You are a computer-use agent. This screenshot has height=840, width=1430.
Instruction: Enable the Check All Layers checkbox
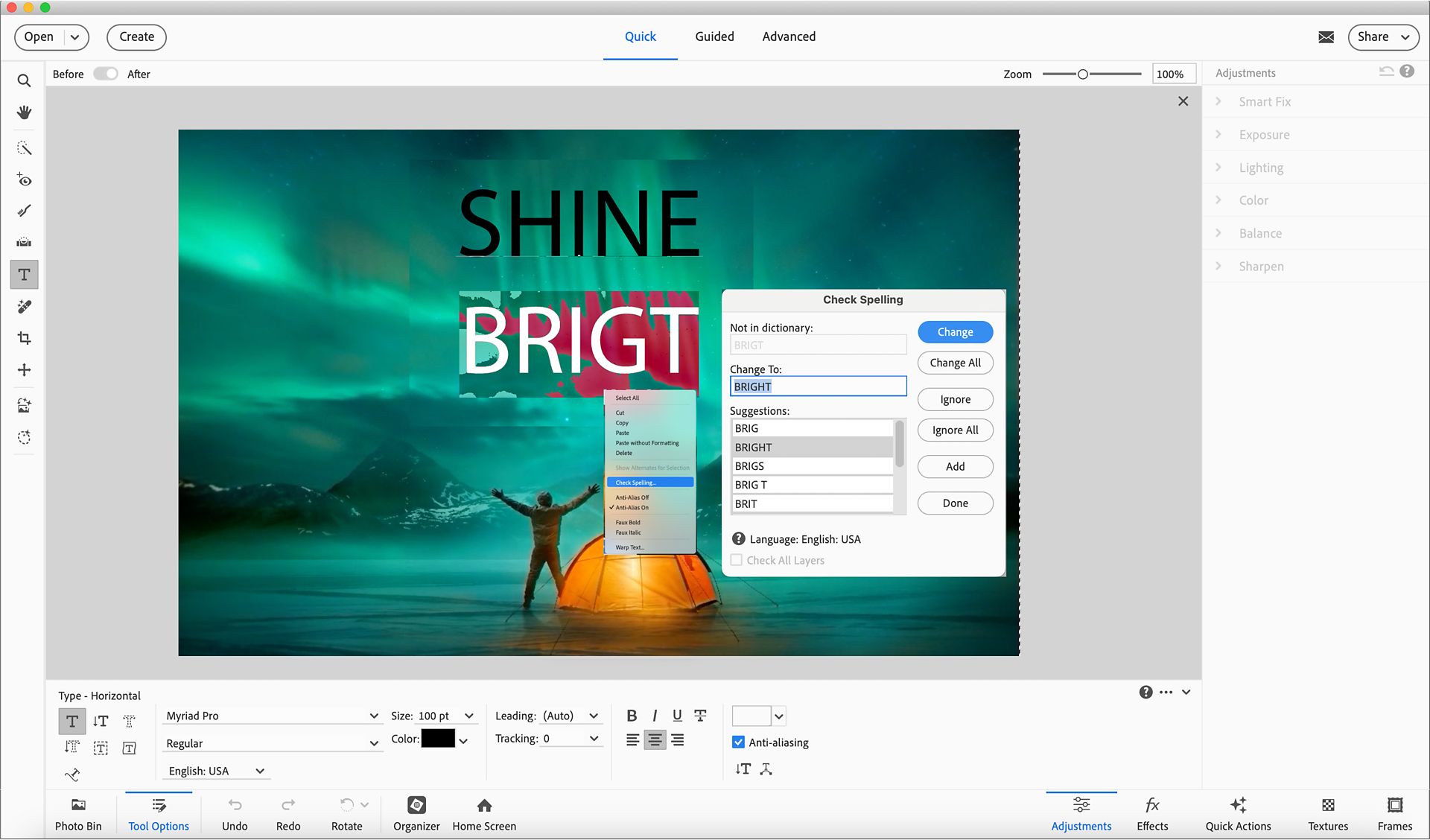pyautogui.click(x=736, y=560)
